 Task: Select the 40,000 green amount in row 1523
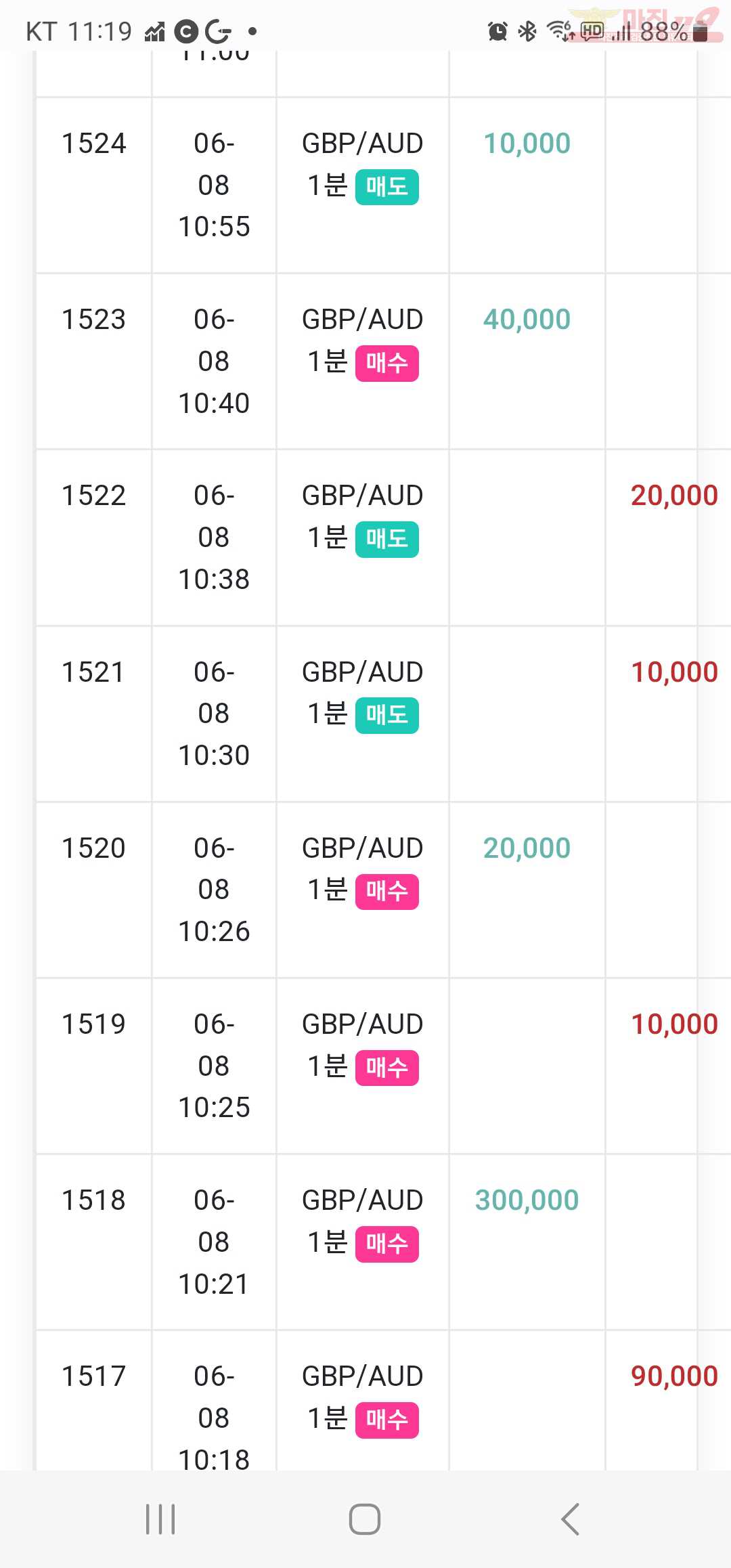(527, 319)
